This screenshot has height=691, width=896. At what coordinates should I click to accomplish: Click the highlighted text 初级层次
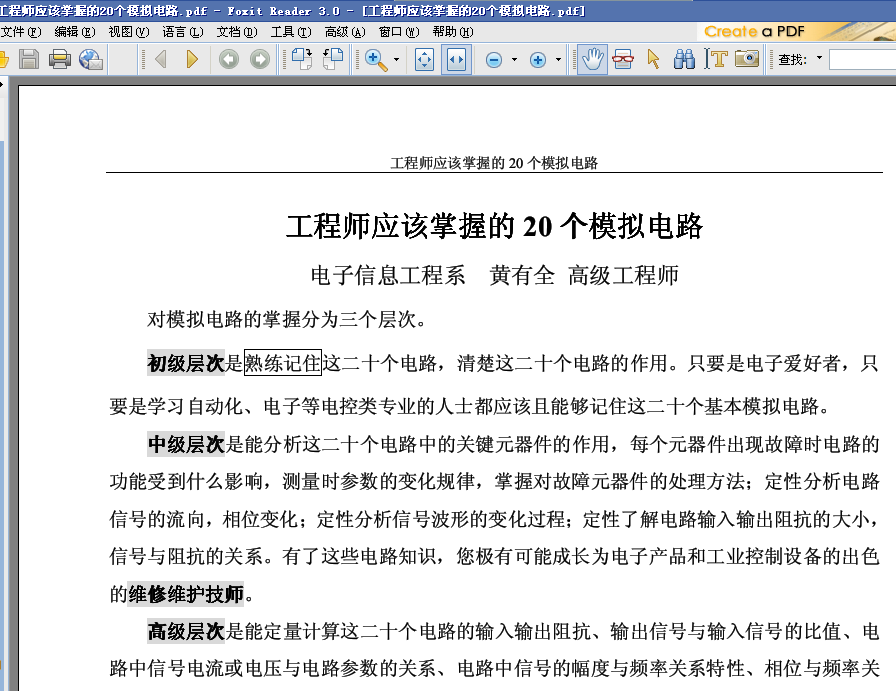tap(186, 363)
